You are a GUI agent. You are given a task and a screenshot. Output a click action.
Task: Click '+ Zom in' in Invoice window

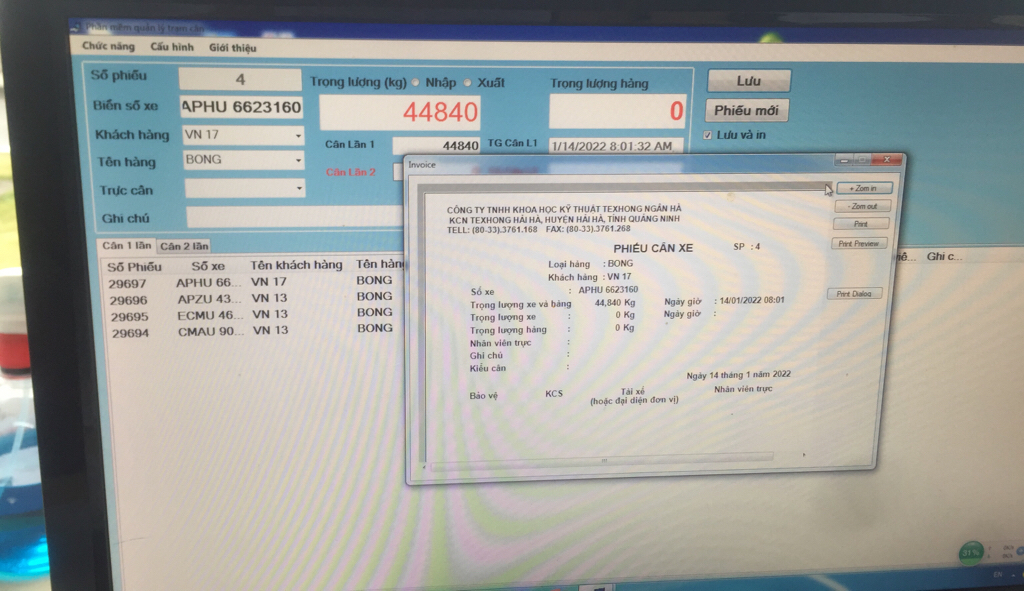pyautogui.click(x=862, y=188)
